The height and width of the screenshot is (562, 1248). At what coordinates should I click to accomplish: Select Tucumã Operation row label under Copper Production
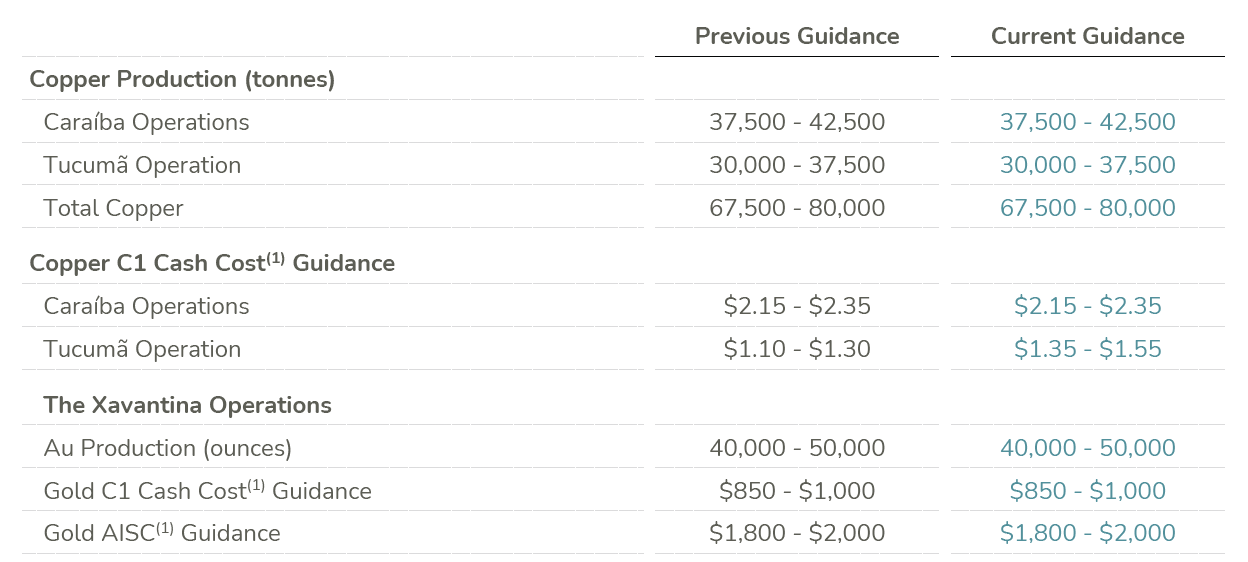point(142,166)
